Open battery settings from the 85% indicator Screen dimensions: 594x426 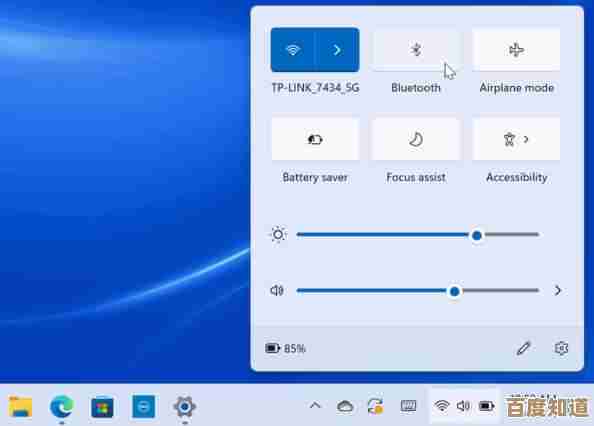tap(285, 348)
